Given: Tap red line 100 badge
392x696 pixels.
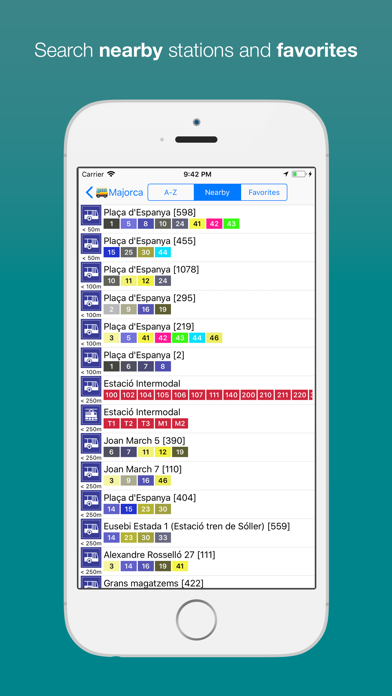Looking at the screenshot, I should (111, 395).
